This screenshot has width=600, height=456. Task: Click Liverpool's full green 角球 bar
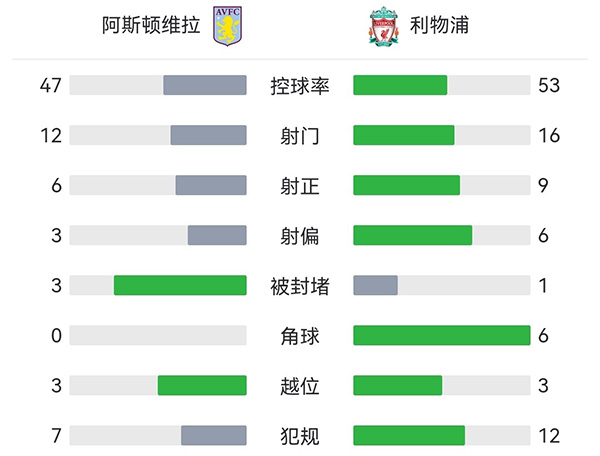click(x=441, y=336)
